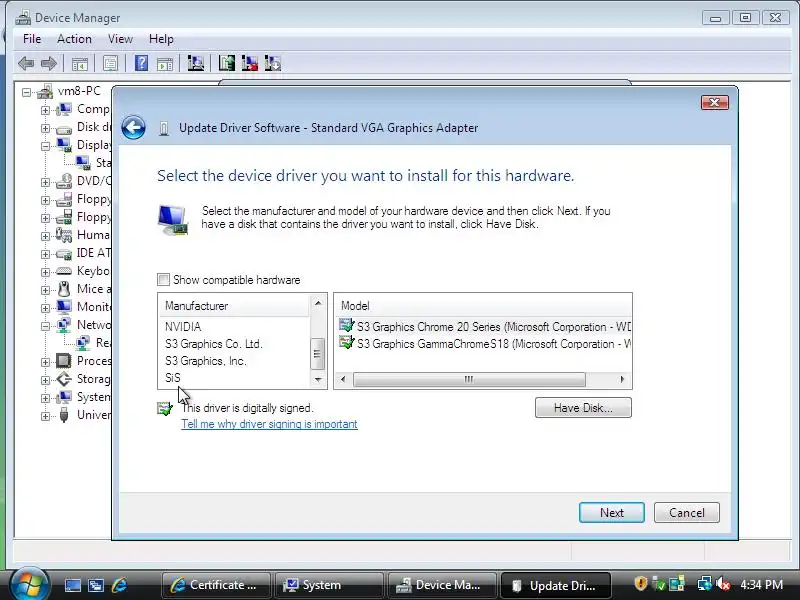The width and height of the screenshot is (800, 600).
Task: Tick the Show compatible hardware checkbox
Action: click(x=163, y=280)
